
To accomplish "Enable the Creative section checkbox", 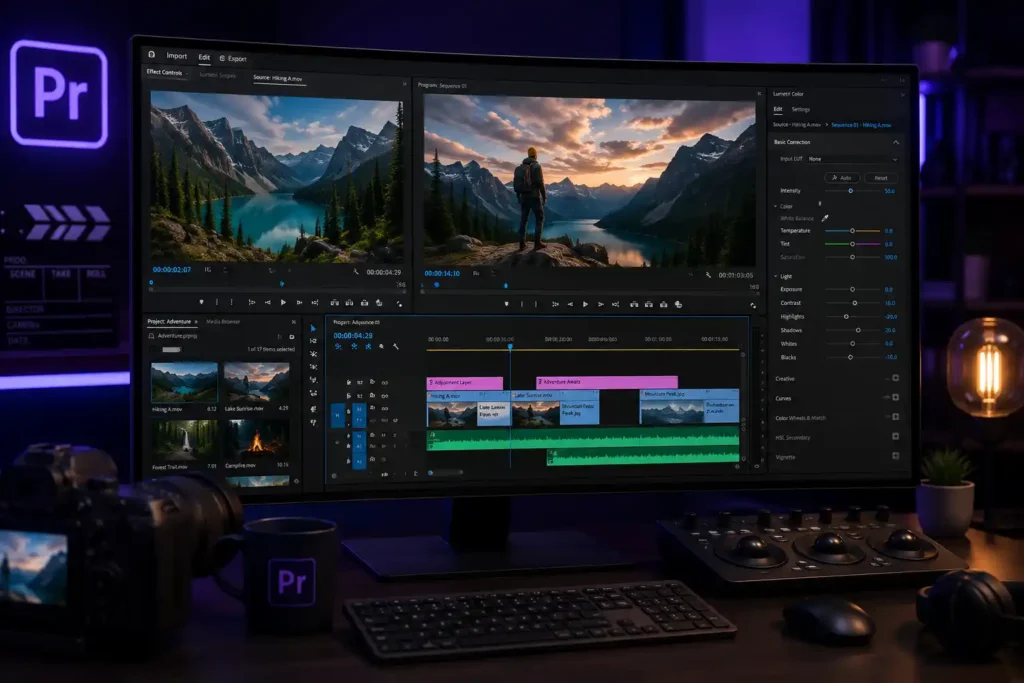I will [x=895, y=378].
